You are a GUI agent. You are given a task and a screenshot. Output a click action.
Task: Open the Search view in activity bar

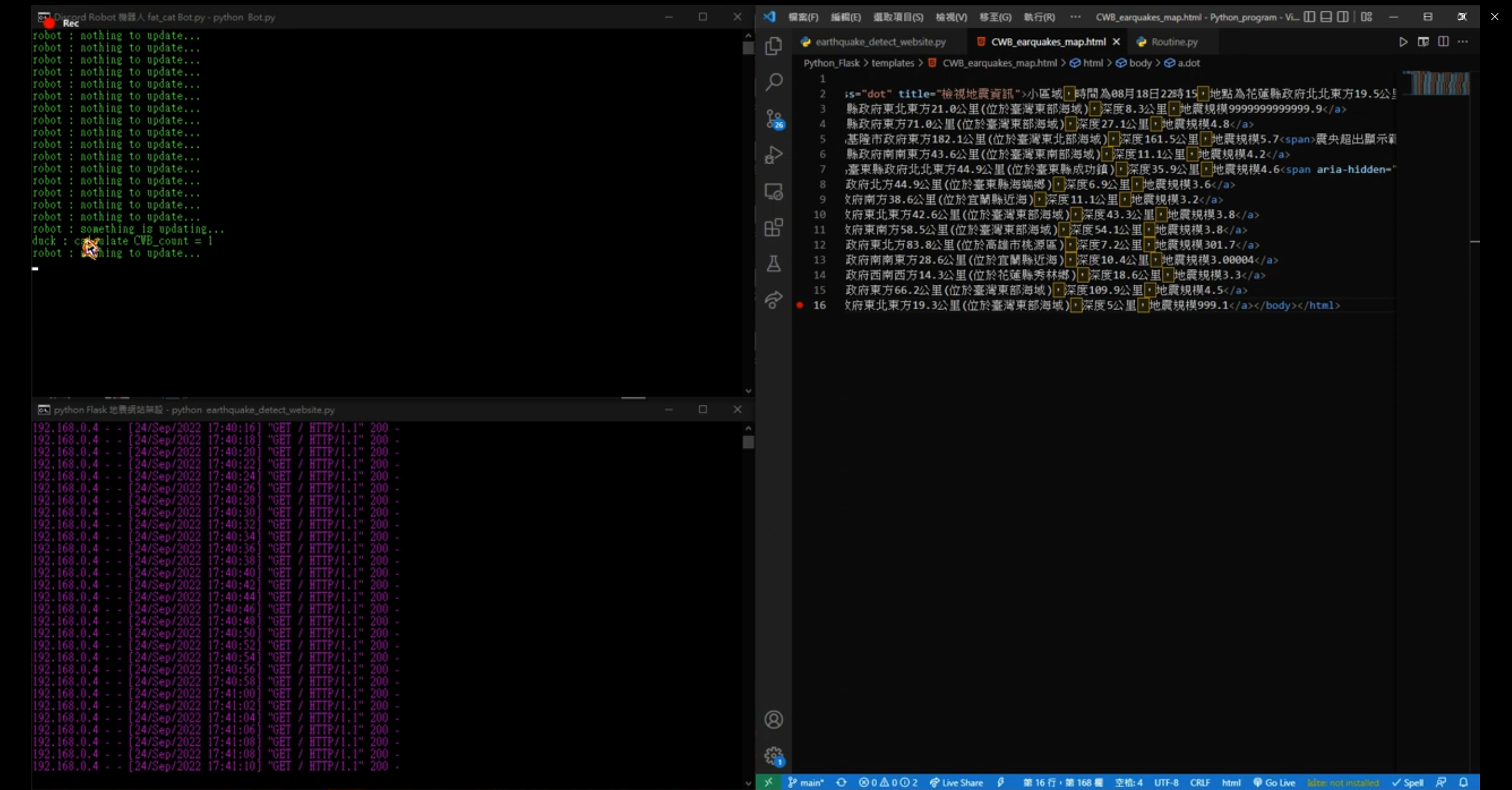(x=773, y=82)
